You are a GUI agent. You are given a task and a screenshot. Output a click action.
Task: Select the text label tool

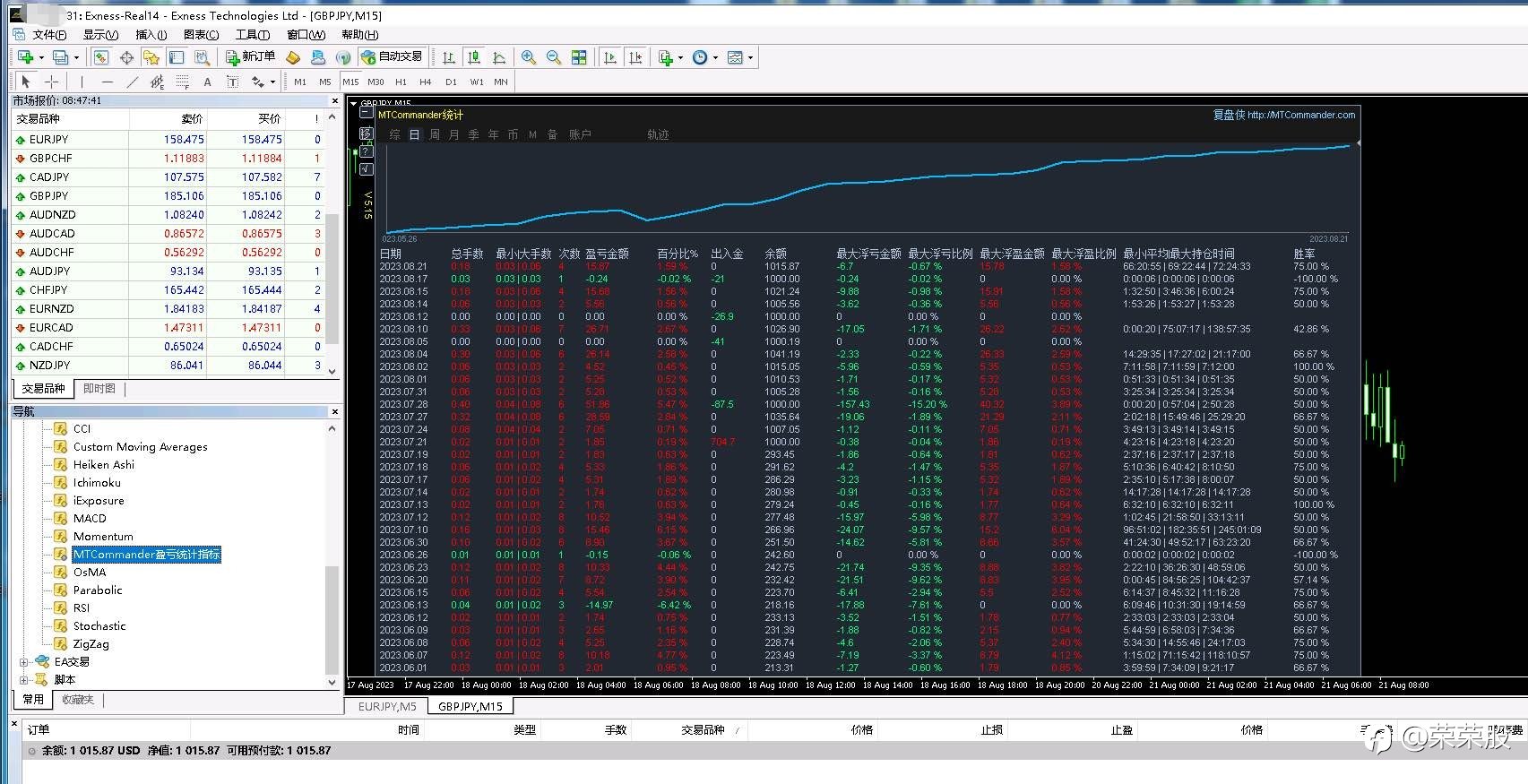coord(232,82)
